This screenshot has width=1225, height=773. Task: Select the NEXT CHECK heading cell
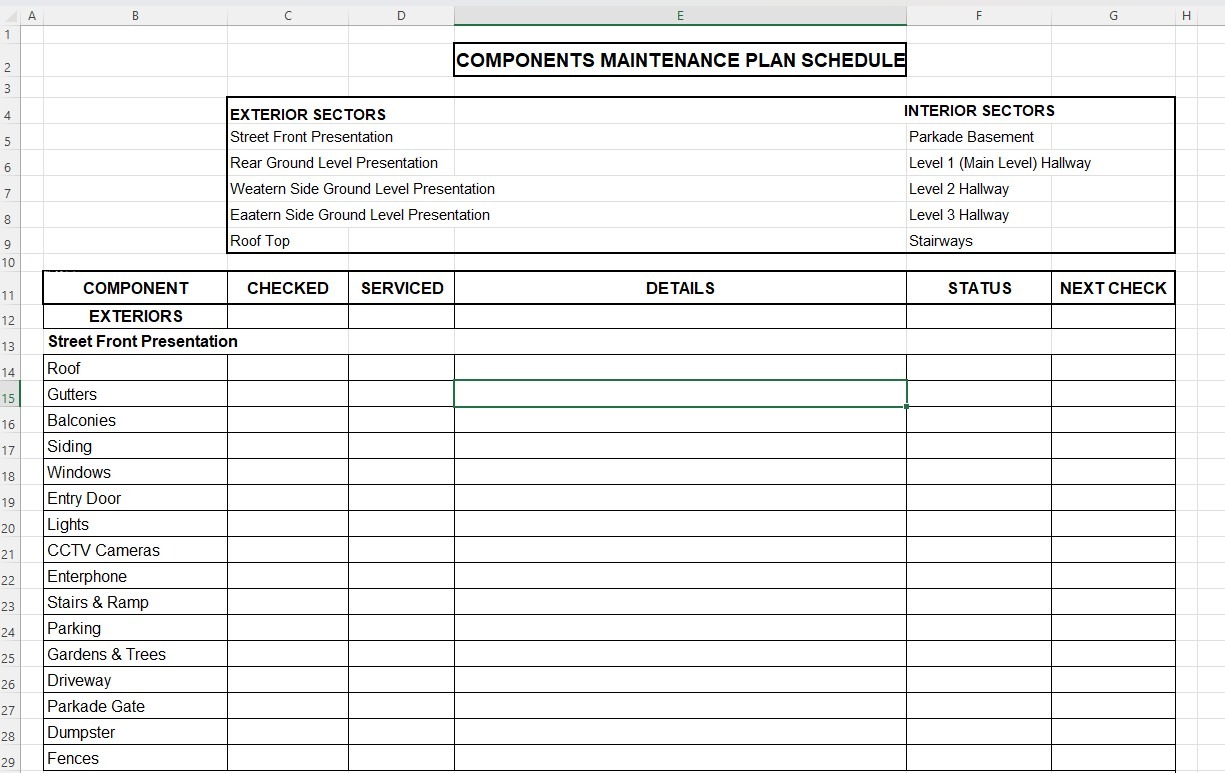1113,288
